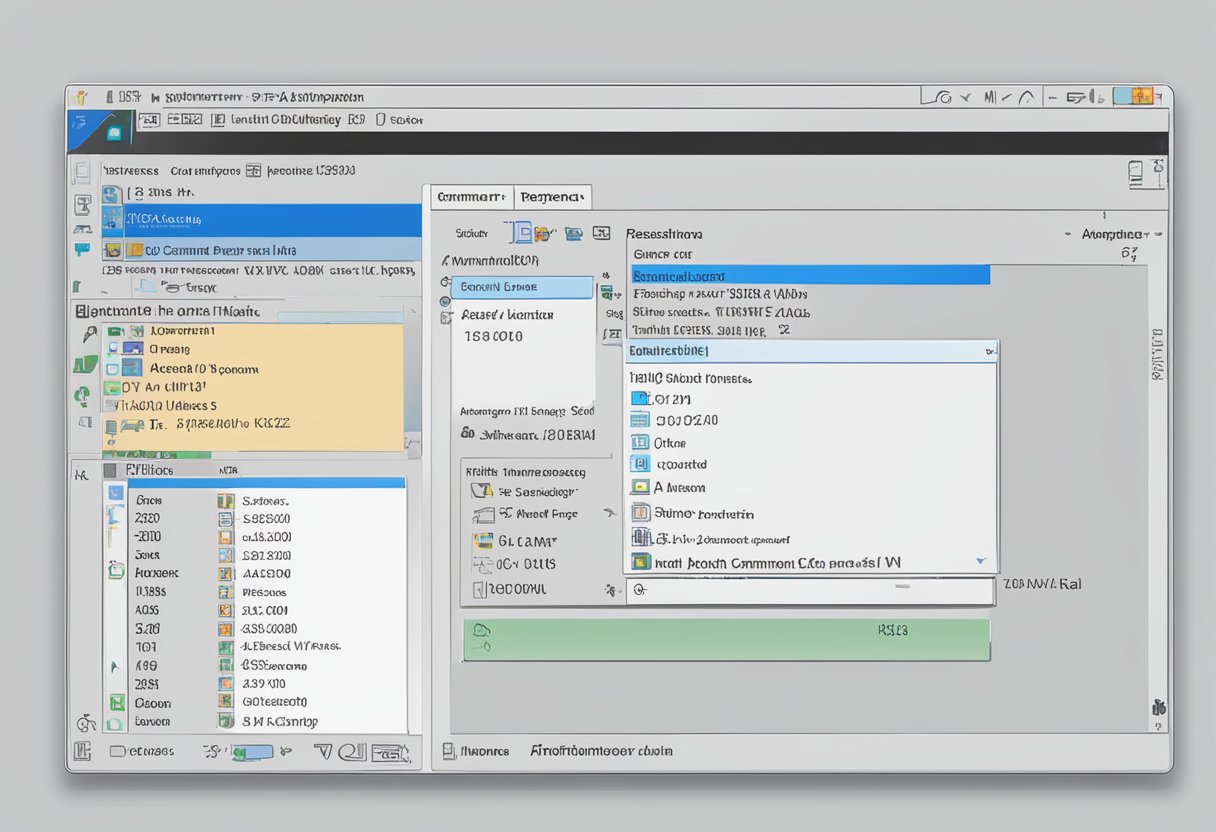Toggle the checkbox beside 'etmass' at bottom
1216x832 pixels.
[x=116, y=751]
